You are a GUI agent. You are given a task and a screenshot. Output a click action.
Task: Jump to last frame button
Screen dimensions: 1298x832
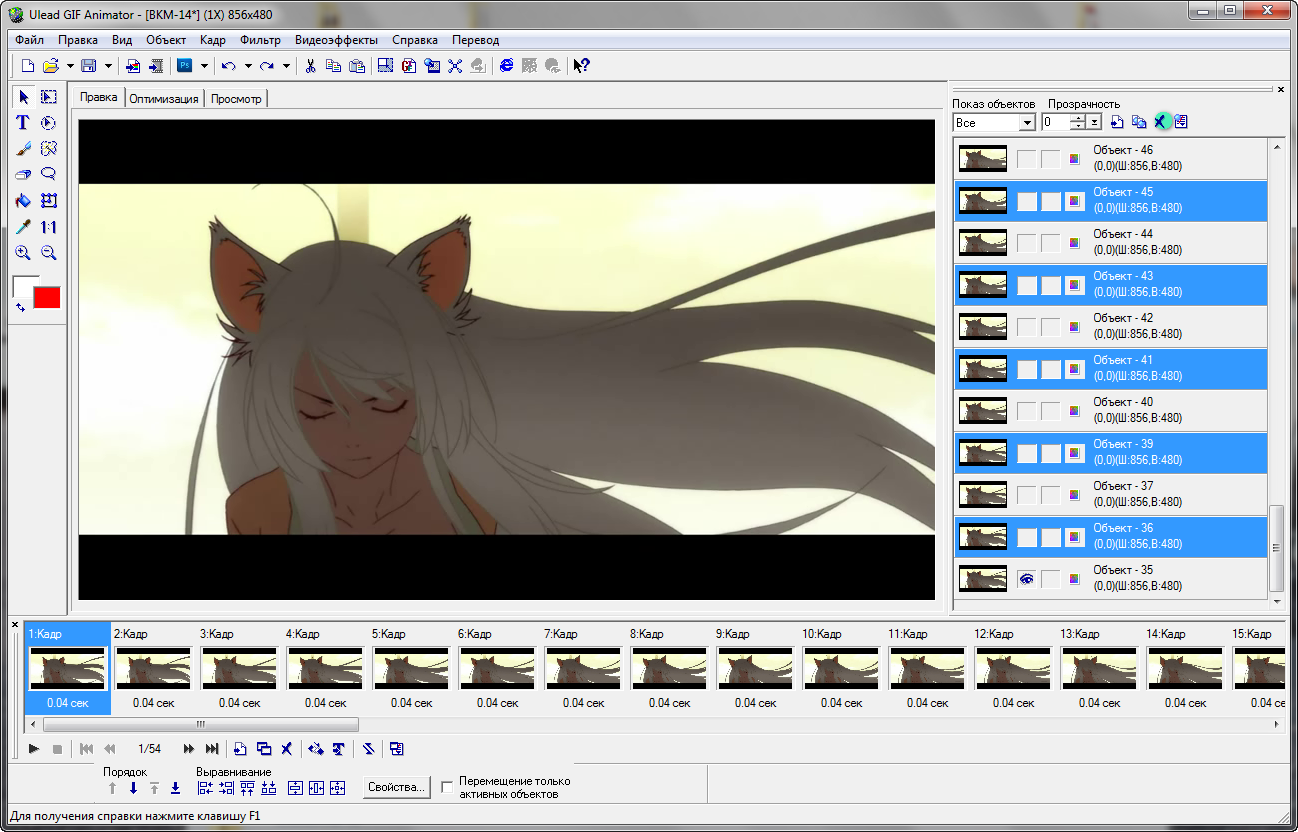[x=212, y=748]
